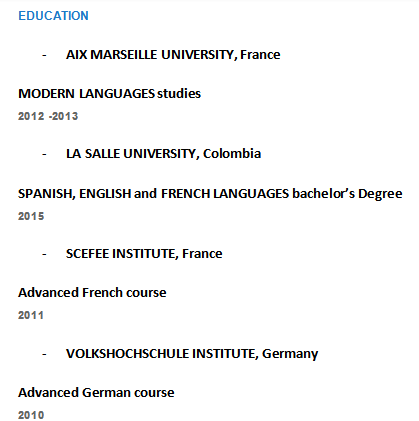Select the AIX MARSEILLE UNIVERSITY, France entry
The width and height of the screenshot is (419, 421).
(173, 54)
